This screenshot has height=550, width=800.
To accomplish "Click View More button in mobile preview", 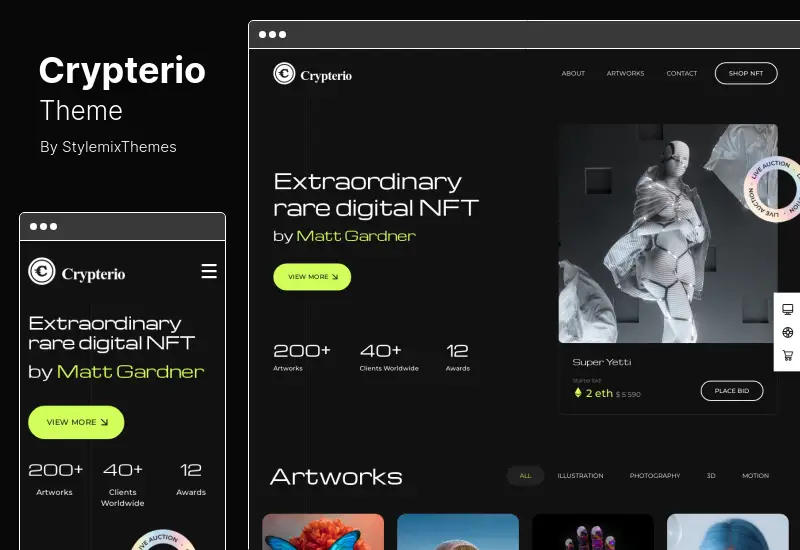I will coord(76,422).
